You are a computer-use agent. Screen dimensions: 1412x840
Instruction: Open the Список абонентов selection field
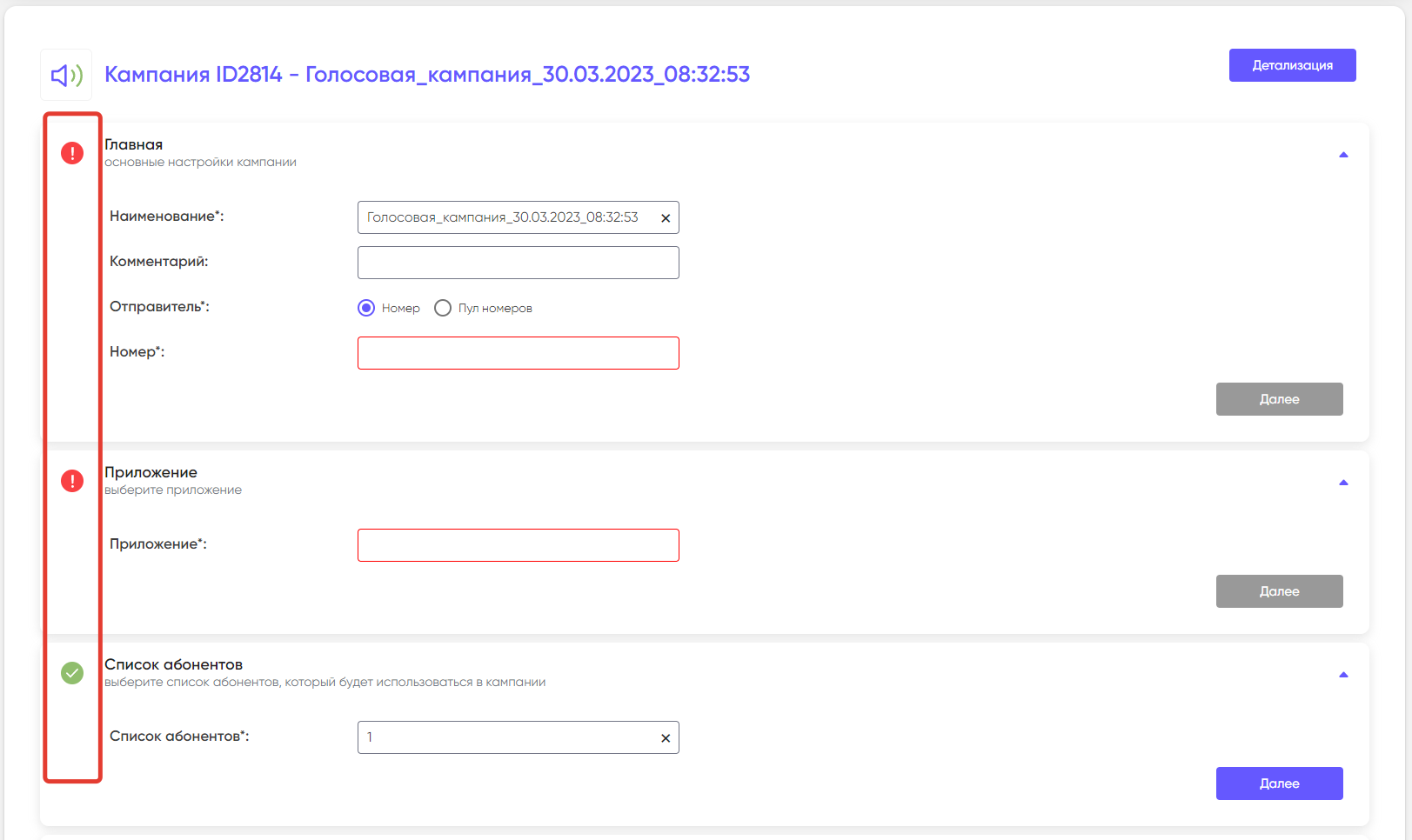coord(505,737)
